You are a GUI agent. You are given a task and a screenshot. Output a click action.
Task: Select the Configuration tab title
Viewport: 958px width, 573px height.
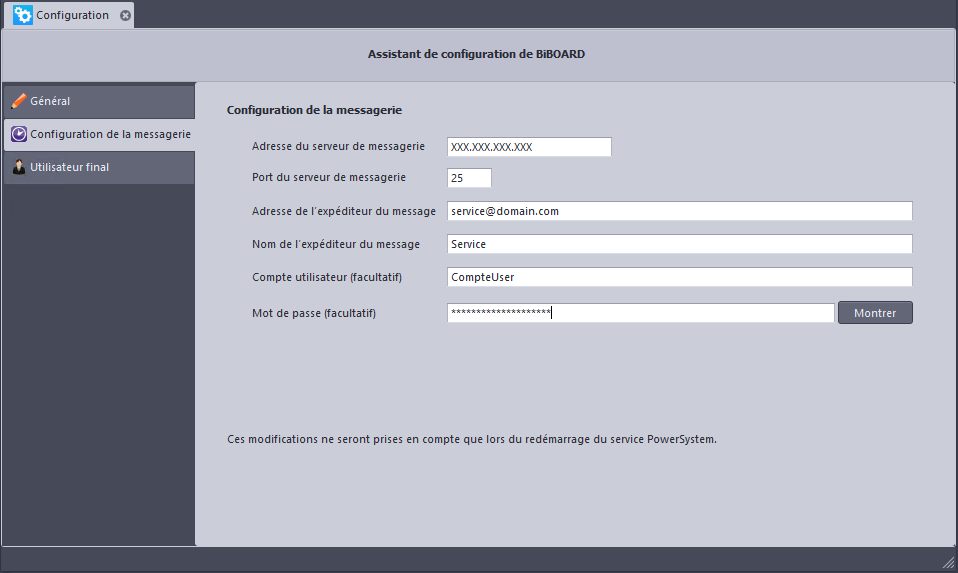[72, 15]
